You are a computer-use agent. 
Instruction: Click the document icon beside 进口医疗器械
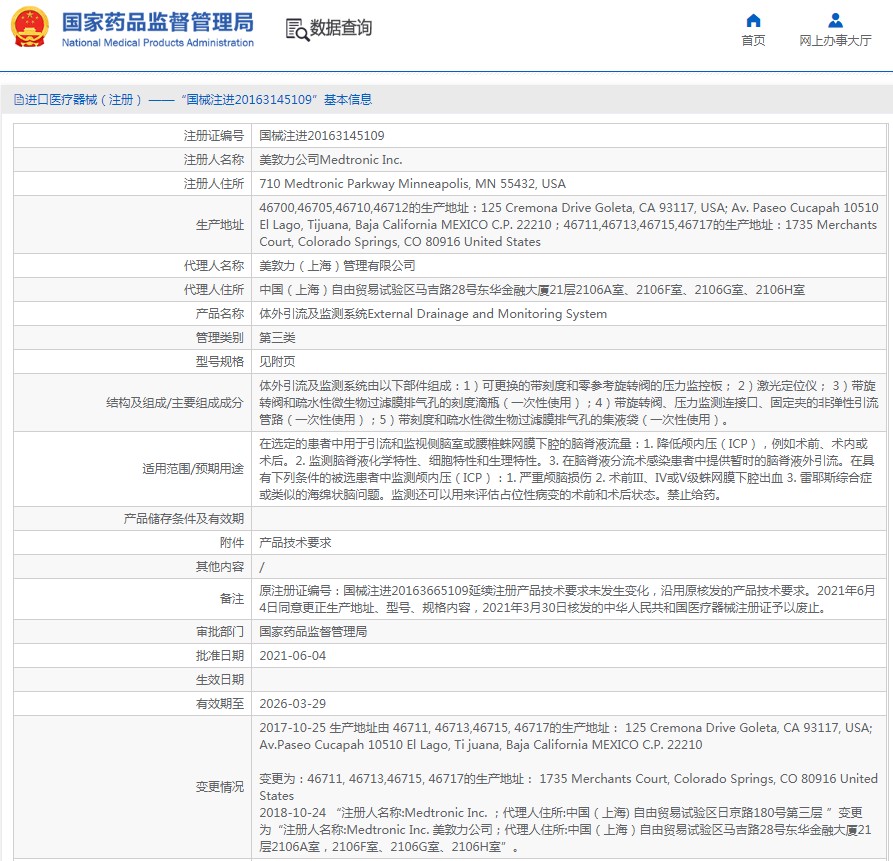18,100
